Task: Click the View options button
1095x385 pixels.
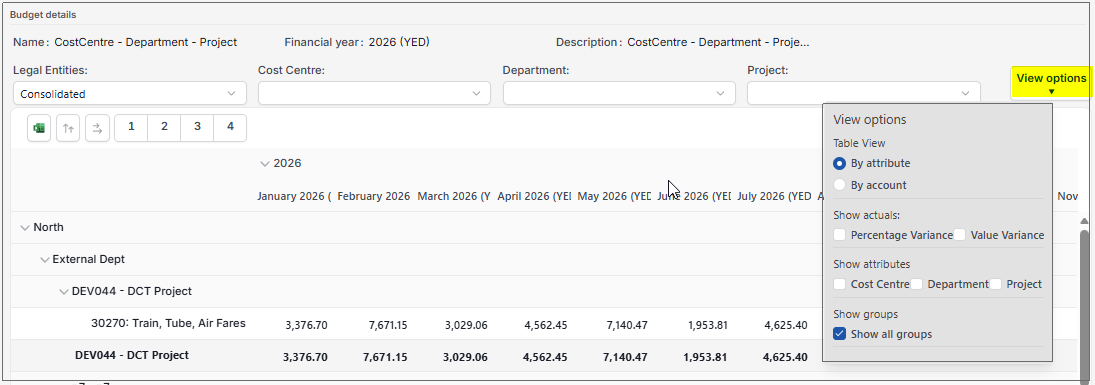Action: click(1051, 83)
